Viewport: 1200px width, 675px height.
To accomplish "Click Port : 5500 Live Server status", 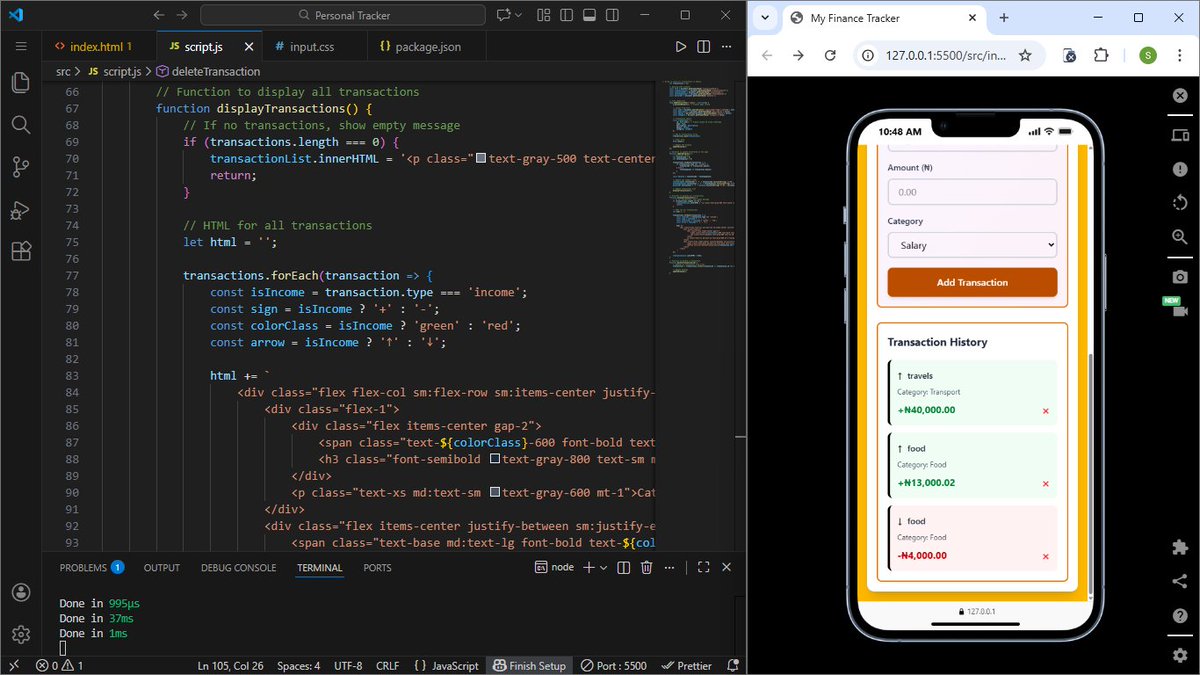I will coord(613,665).
